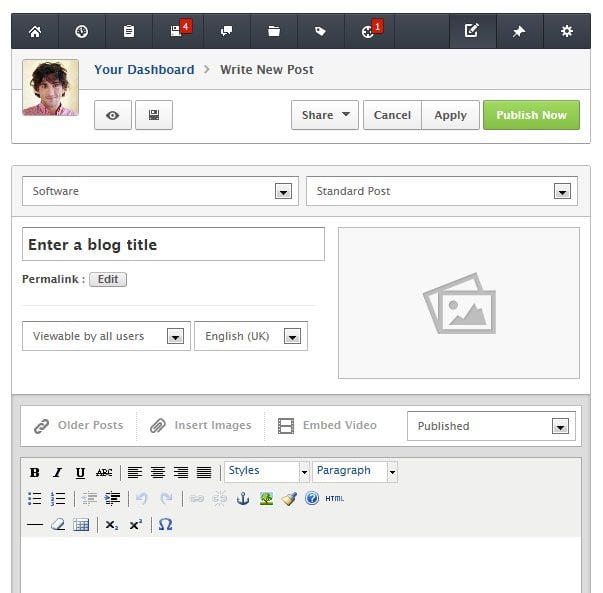Click the subscript icon
The width and height of the screenshot is (603, 593).
click(x=112, y=524)
